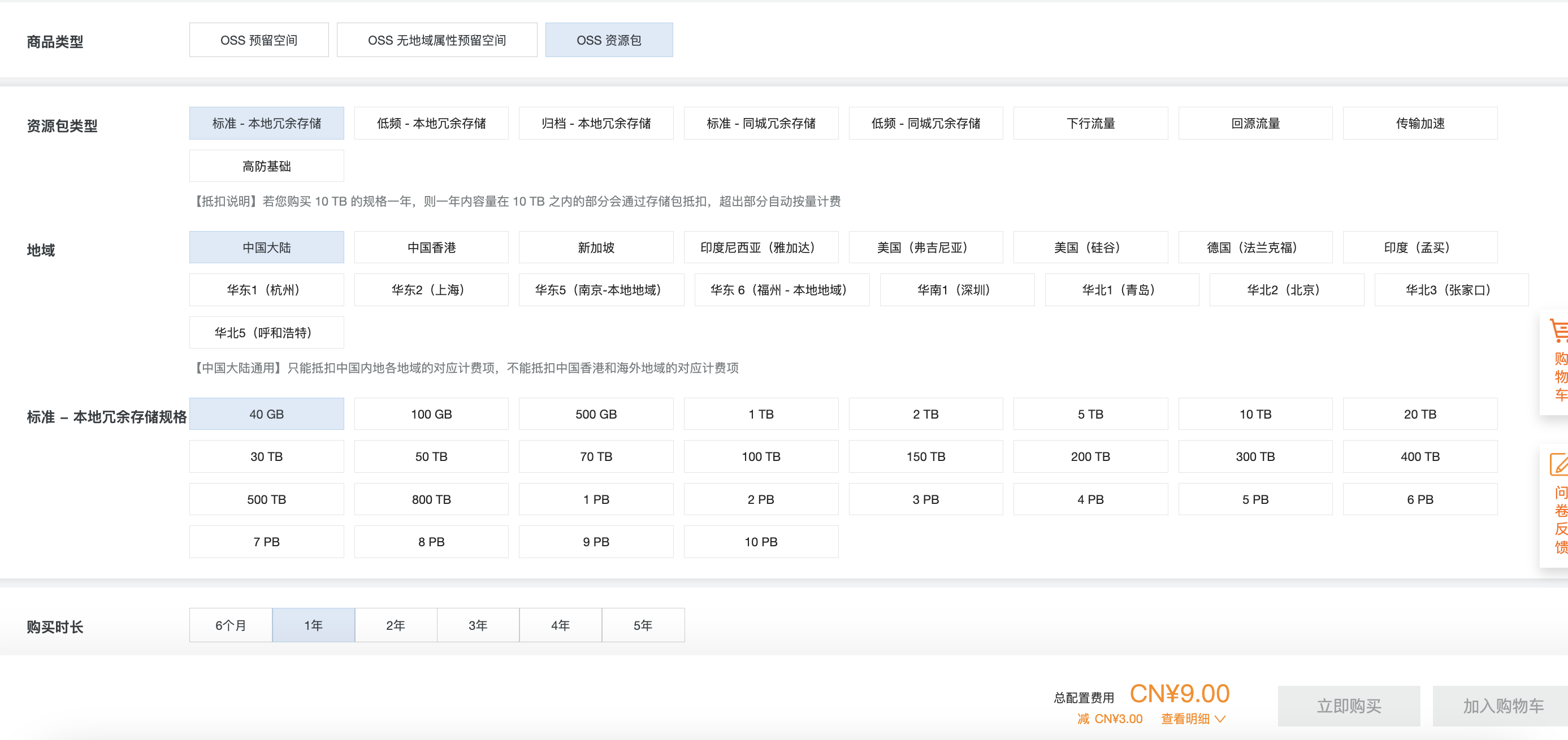
Task: Select 100 GB storage size
Action: pyautogui.click(x=431, y=415)
